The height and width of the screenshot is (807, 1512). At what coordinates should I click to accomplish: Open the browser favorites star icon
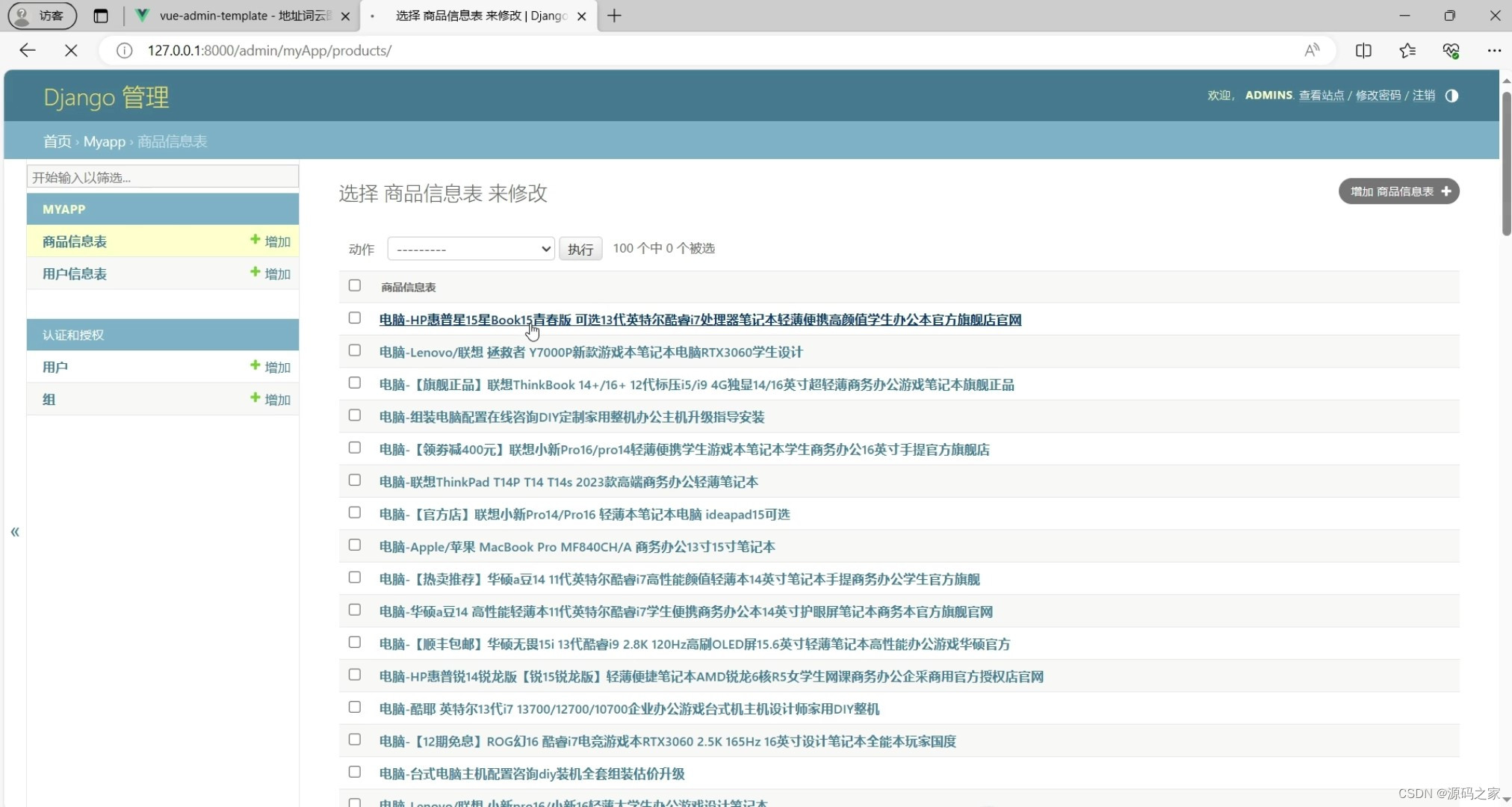tap(1407, 50)
